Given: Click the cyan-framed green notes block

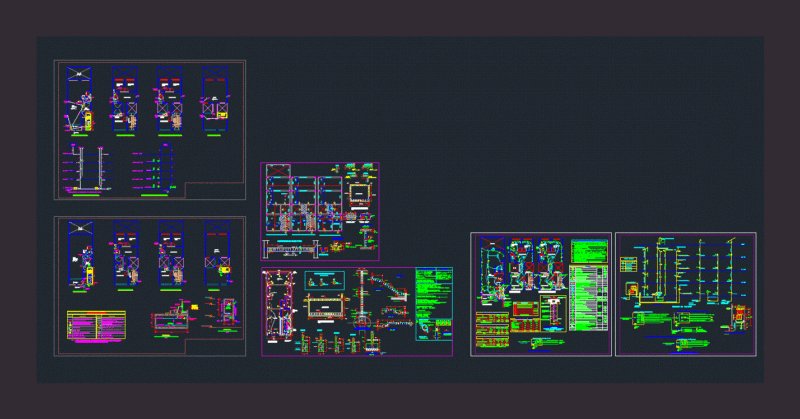Looking at the screenshot, I should 434,304.
